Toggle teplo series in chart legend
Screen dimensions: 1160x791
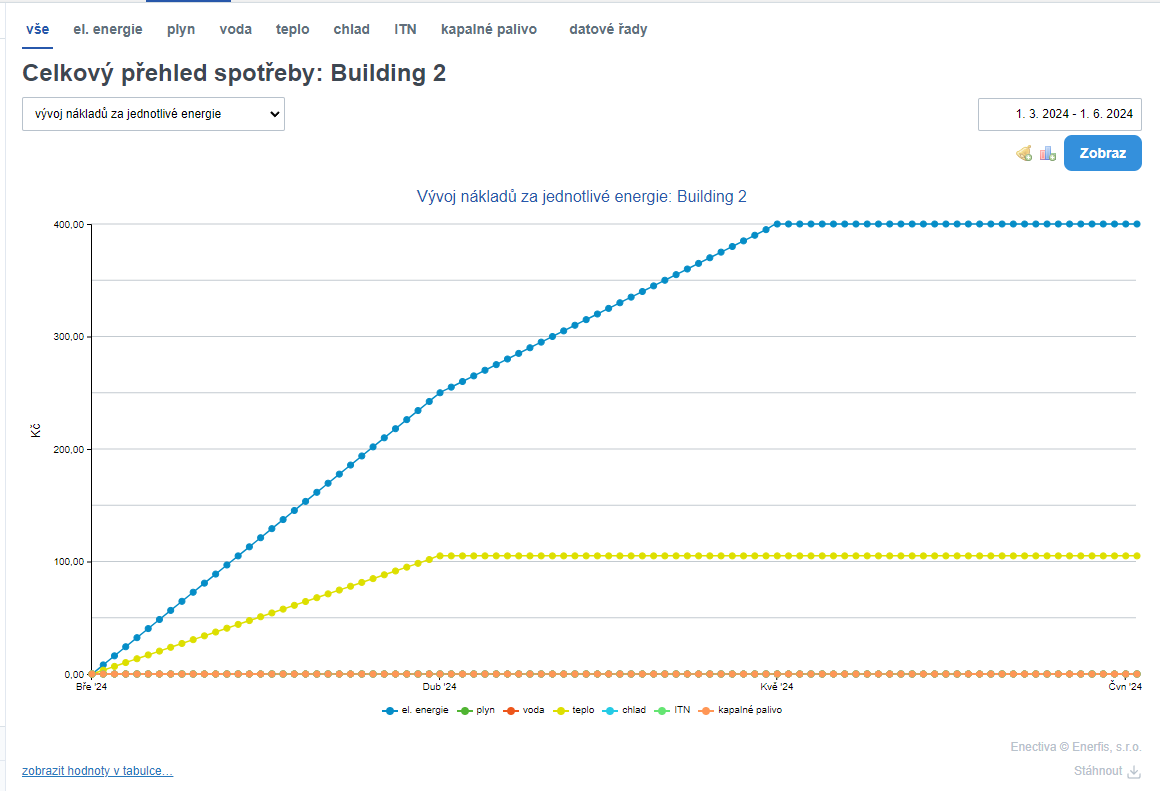click(x=574, y=710)
